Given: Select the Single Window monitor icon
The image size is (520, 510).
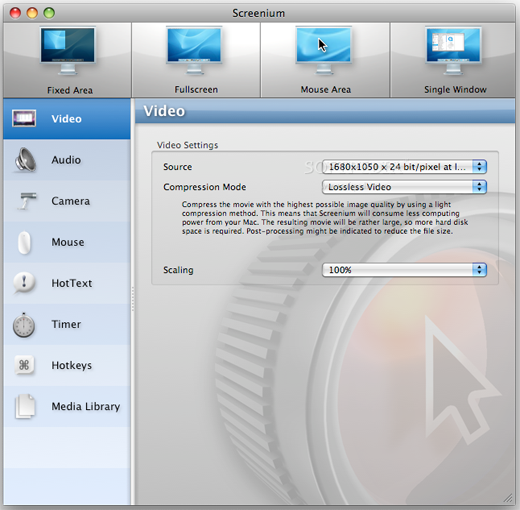Looking at the screenshot, I should 453,50.
